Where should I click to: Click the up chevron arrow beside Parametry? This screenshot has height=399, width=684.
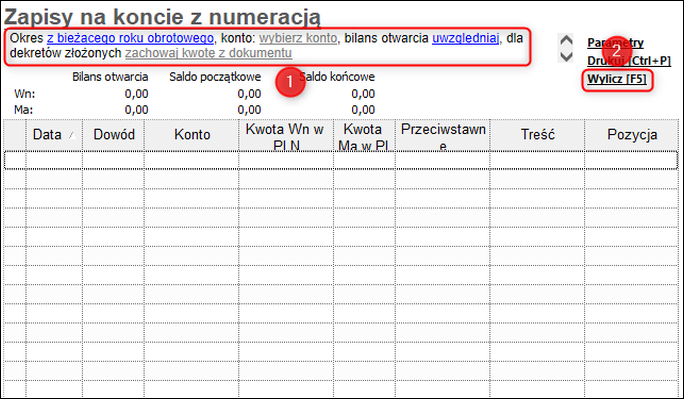[x=566, y=41]
